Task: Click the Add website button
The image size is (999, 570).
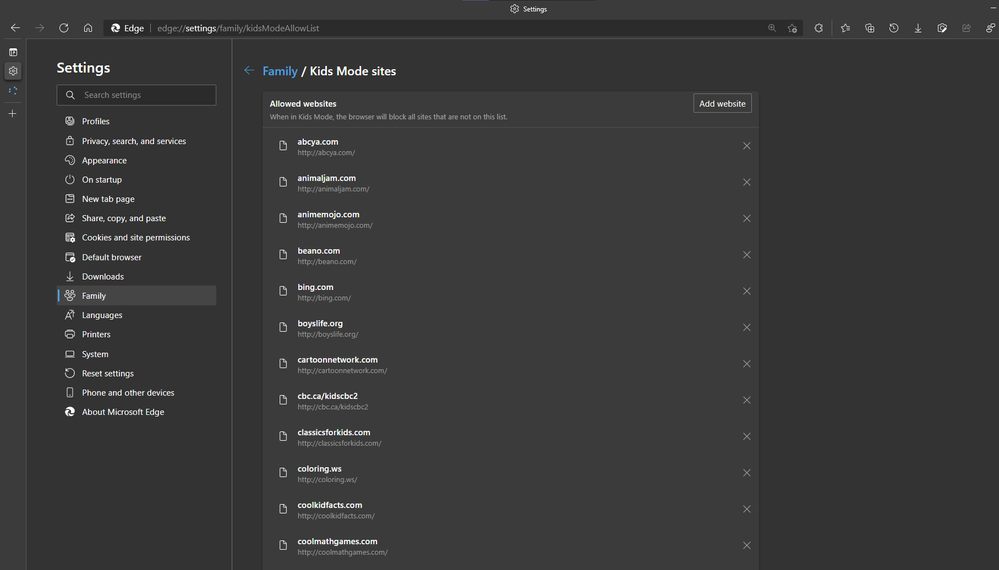Action: pyautogui.click(x=722, y=104)
